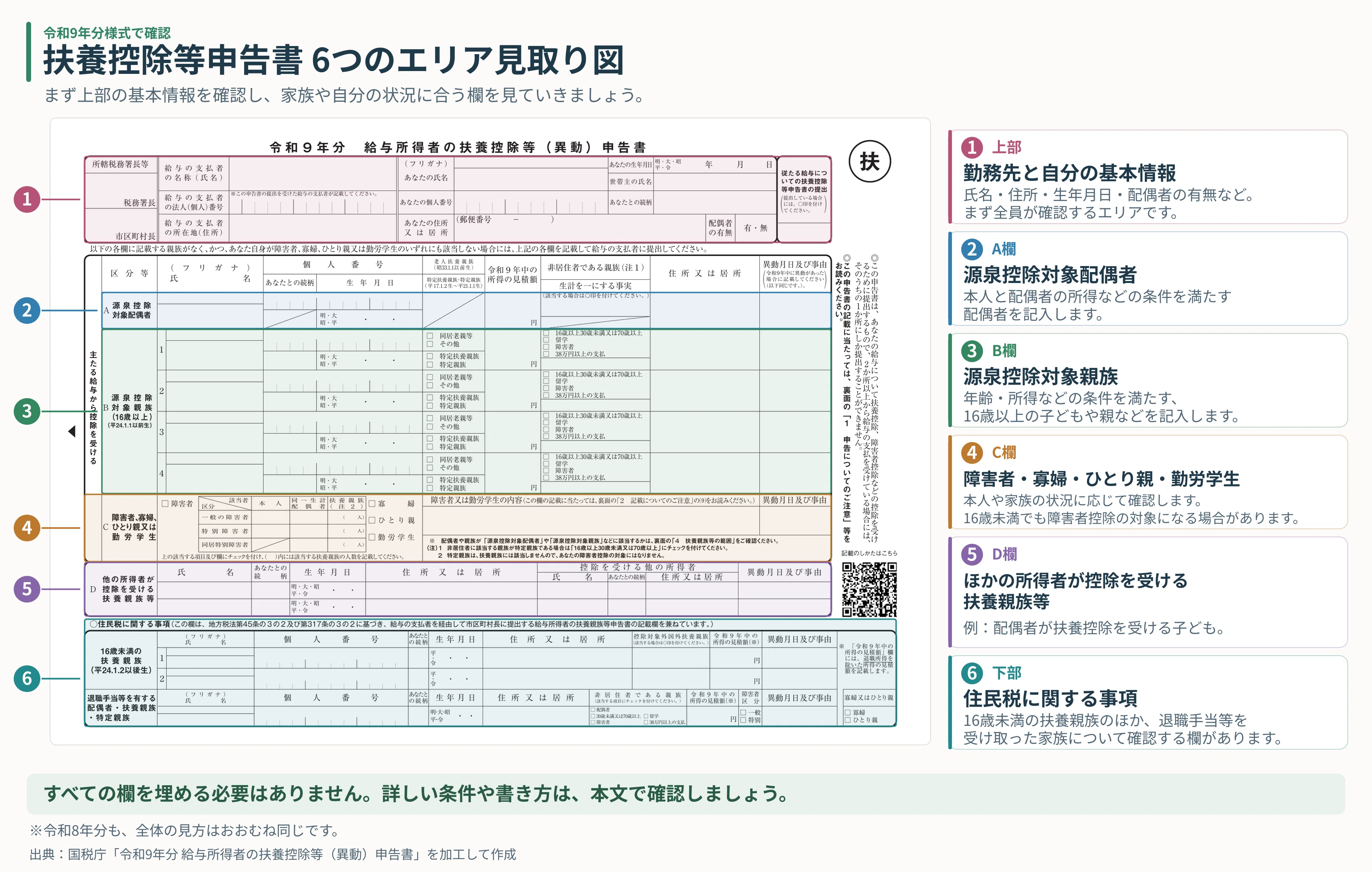Select the number 2 badge in the A欄 card
Image resolution: width=1372 pixels, height=872 pixels.
pos(972,249)
